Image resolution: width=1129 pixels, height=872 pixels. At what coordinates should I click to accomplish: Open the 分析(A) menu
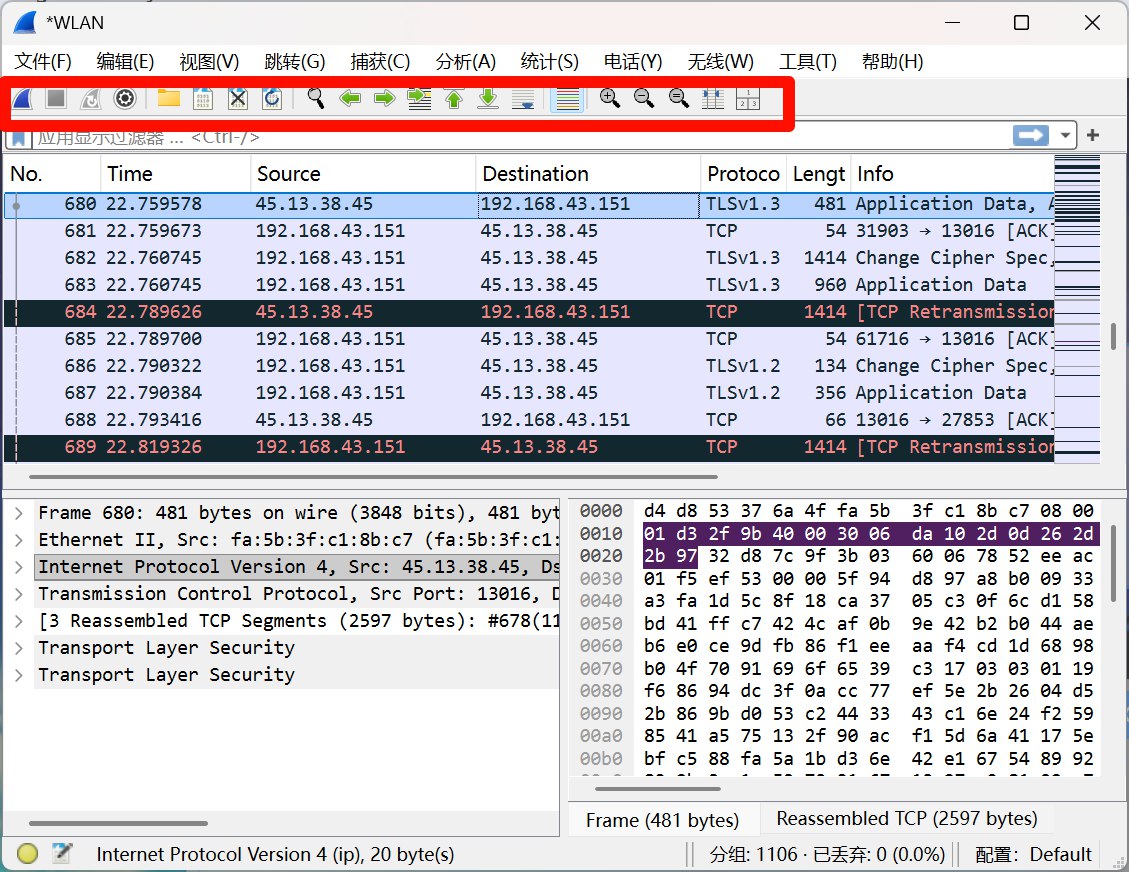pos(466,62)
